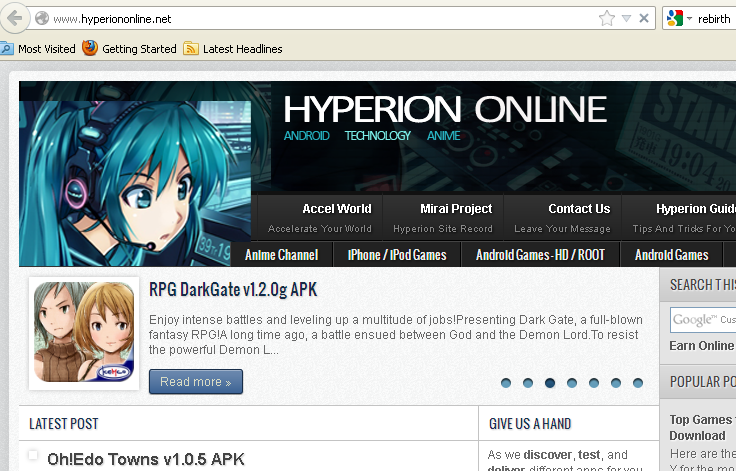Click the search box containing rebirth

(x=714, y=19)
